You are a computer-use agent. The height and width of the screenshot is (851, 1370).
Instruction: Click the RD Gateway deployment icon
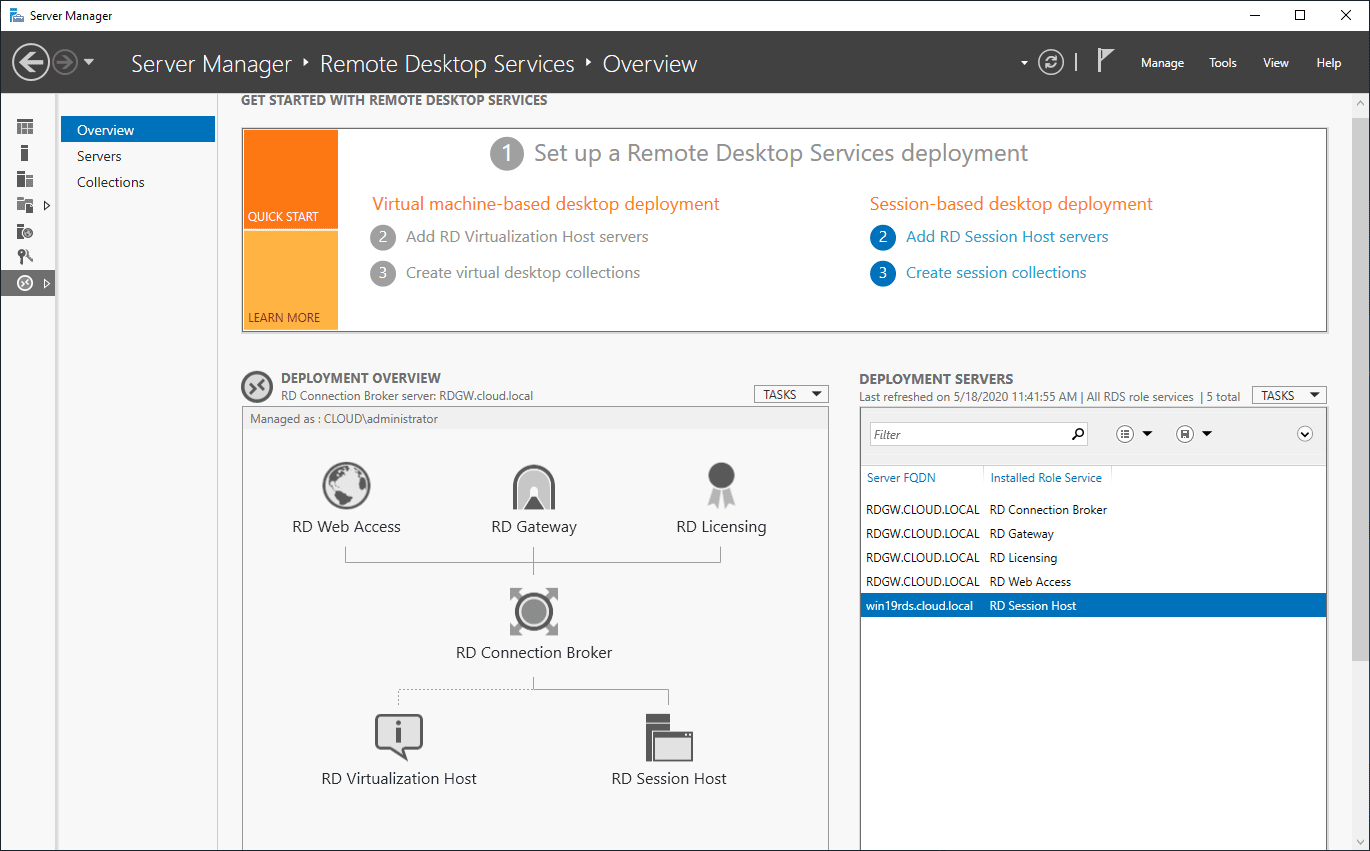coord(533,486)
